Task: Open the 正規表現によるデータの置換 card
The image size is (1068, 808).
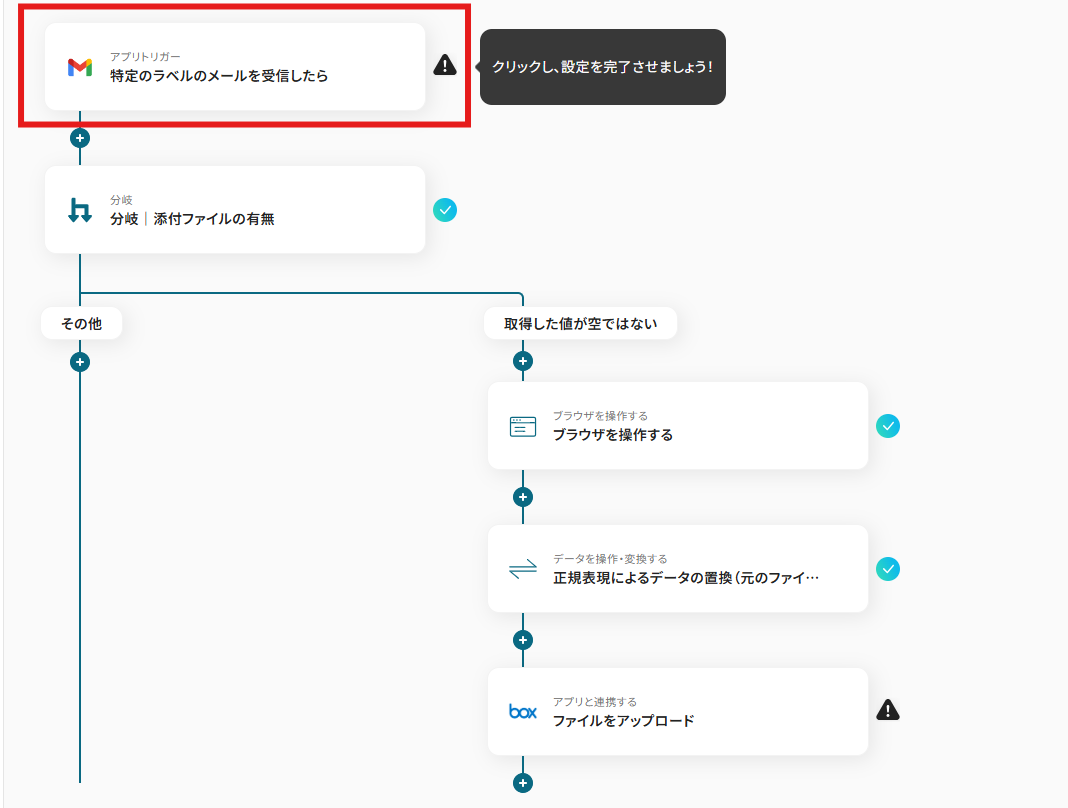Action: (678, 569)
